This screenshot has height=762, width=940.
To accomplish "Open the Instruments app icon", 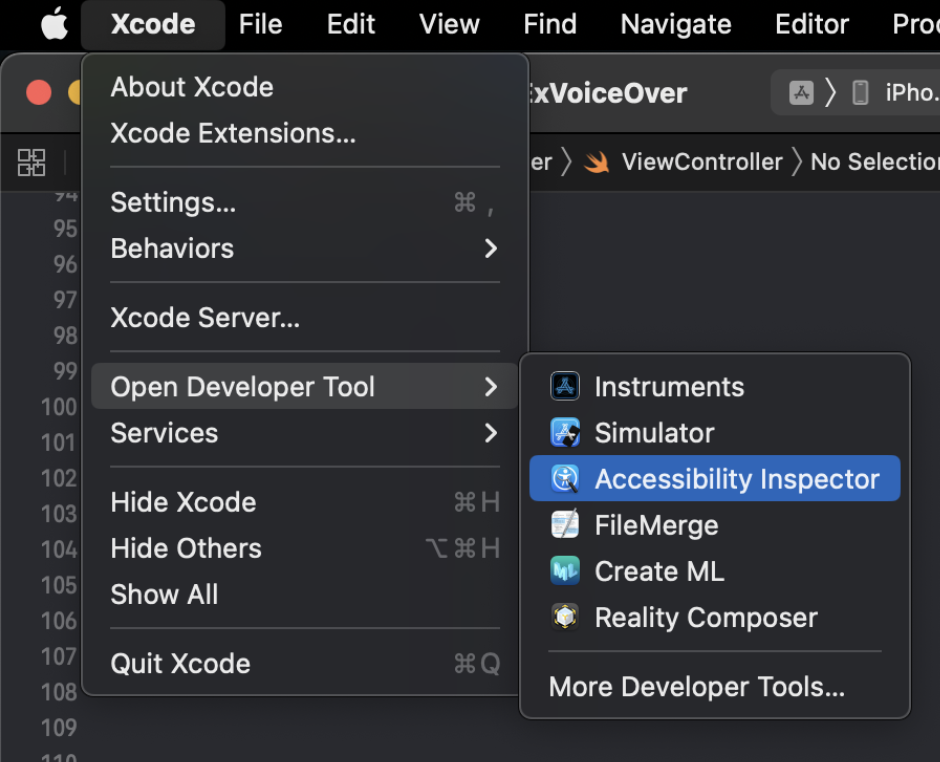I will click(566, 387).
